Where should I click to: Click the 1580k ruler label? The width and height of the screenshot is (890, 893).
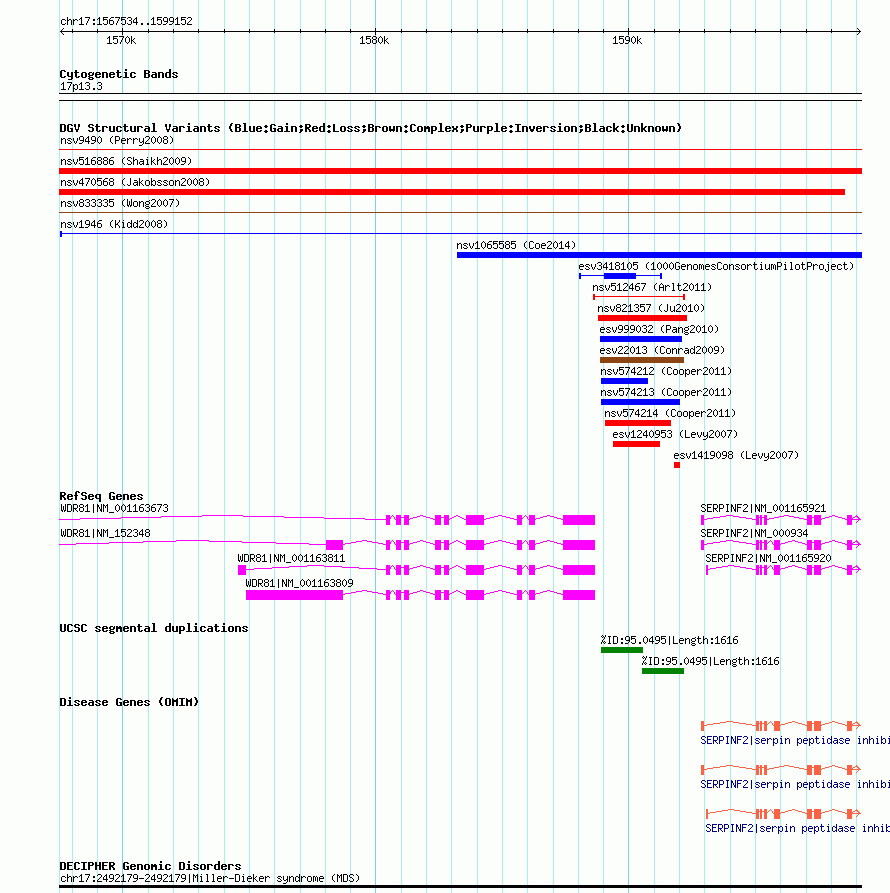pyautogui.click(x=374, y=40)
